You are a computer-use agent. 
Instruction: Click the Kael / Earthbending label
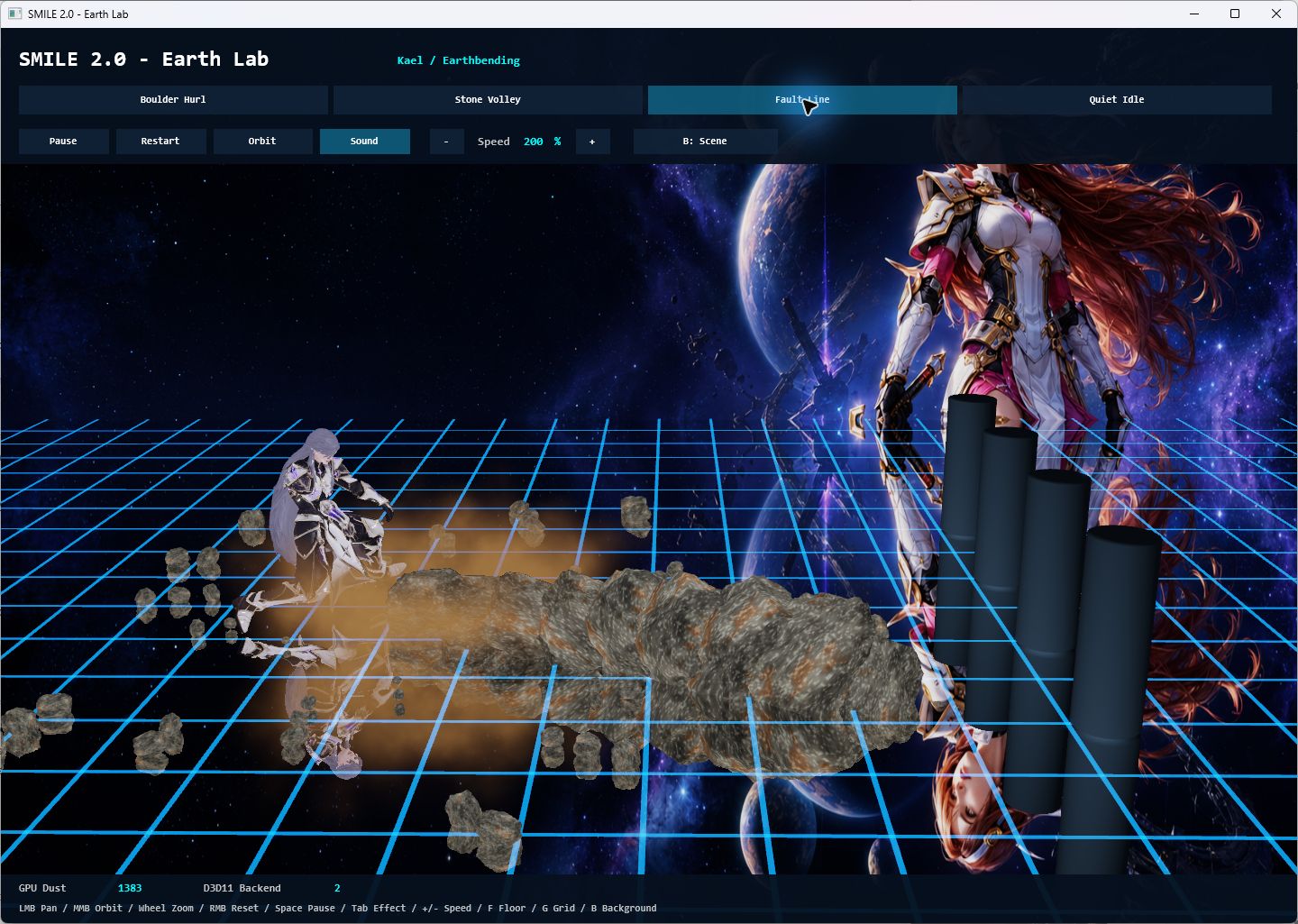click(458, 60)
